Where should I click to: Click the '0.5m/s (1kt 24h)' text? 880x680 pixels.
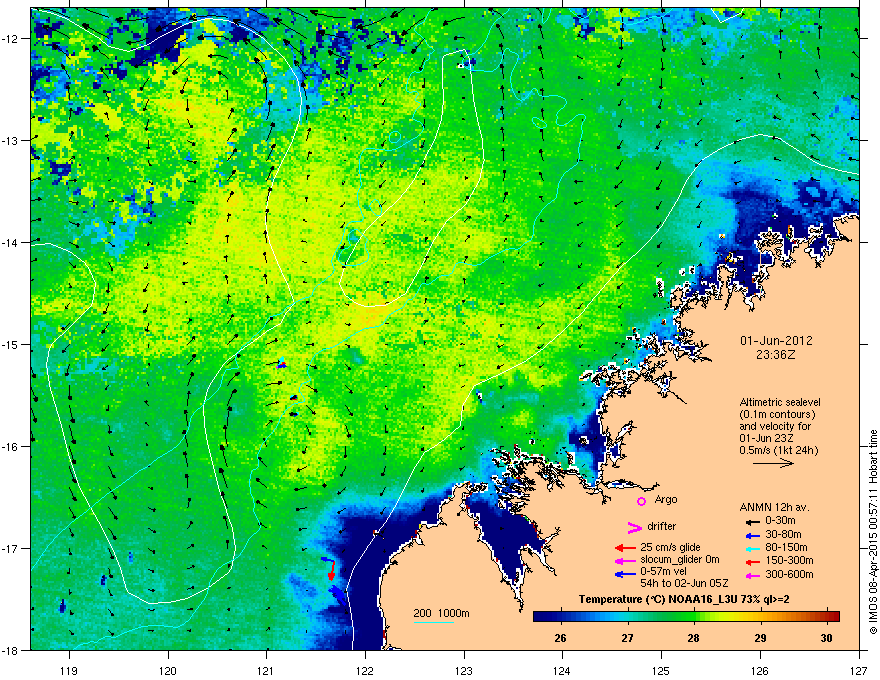pos(778,451)
